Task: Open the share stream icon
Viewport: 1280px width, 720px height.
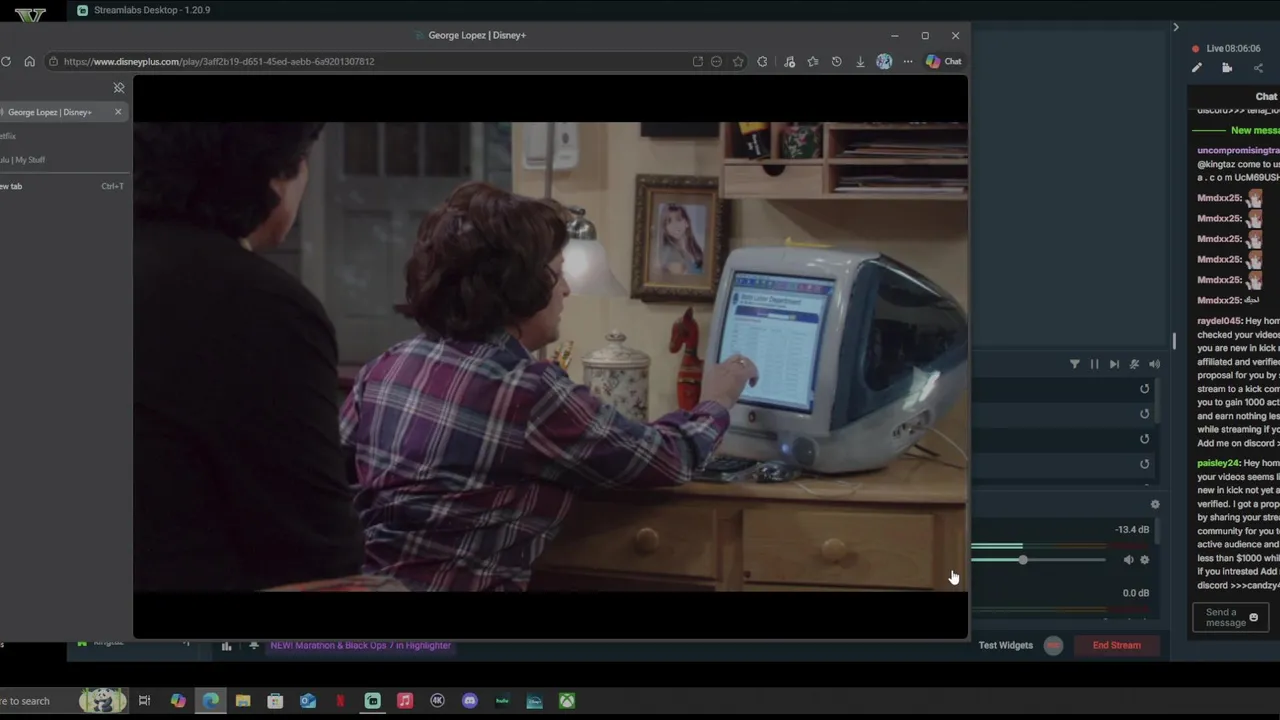Action: (1258, 68)
